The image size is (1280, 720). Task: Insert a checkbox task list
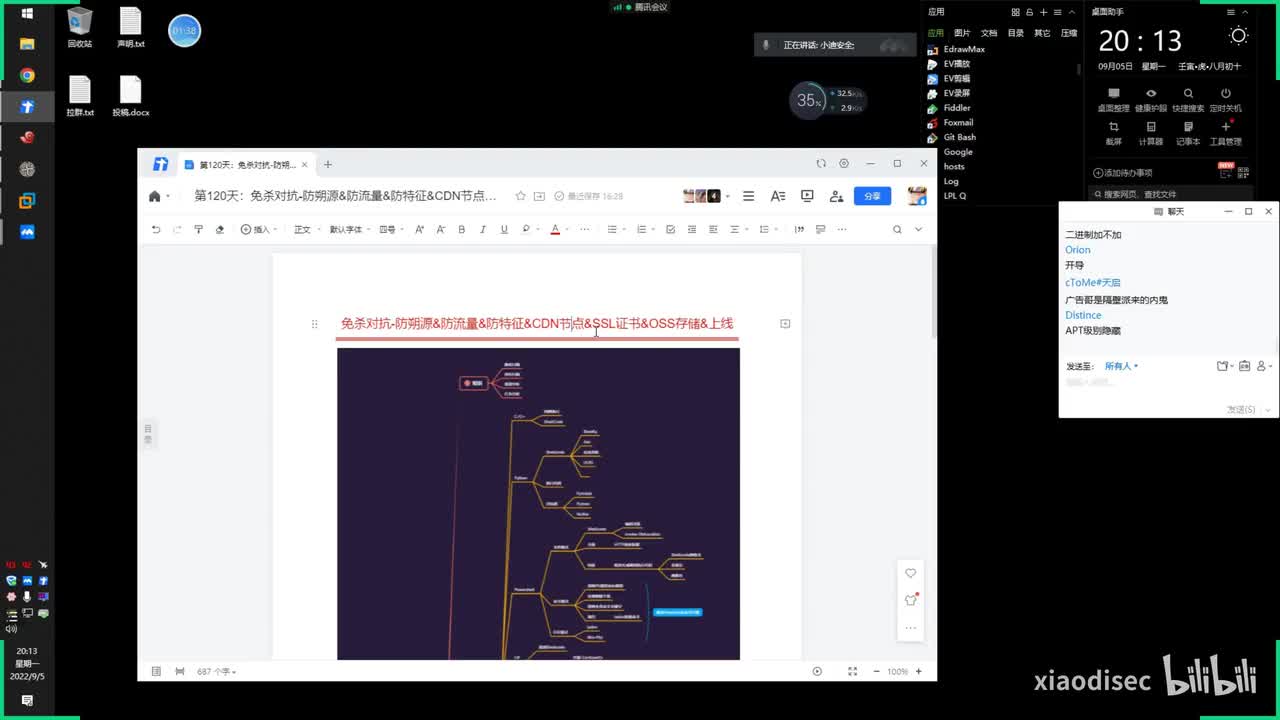pos(670,229)
